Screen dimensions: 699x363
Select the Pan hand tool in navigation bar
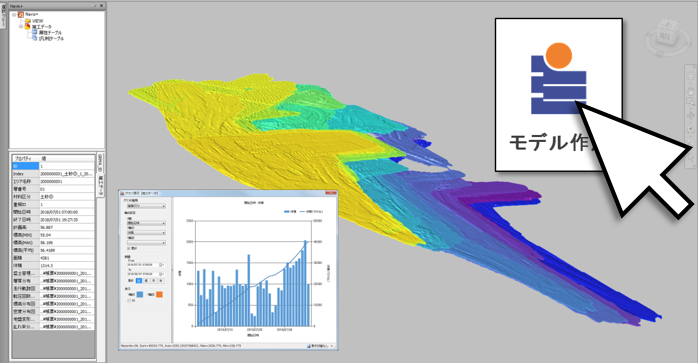coord(691,91)
